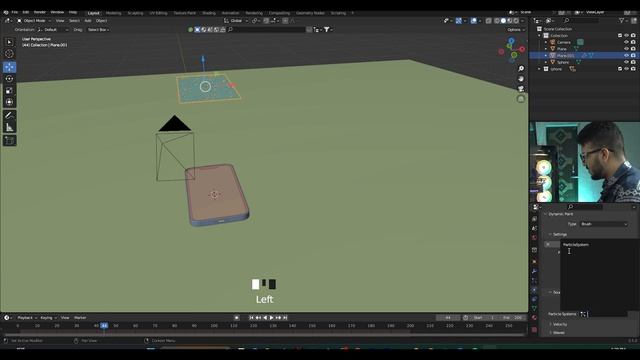
Task: Jump to the timeline end frame button
Action: coord(285,318)
